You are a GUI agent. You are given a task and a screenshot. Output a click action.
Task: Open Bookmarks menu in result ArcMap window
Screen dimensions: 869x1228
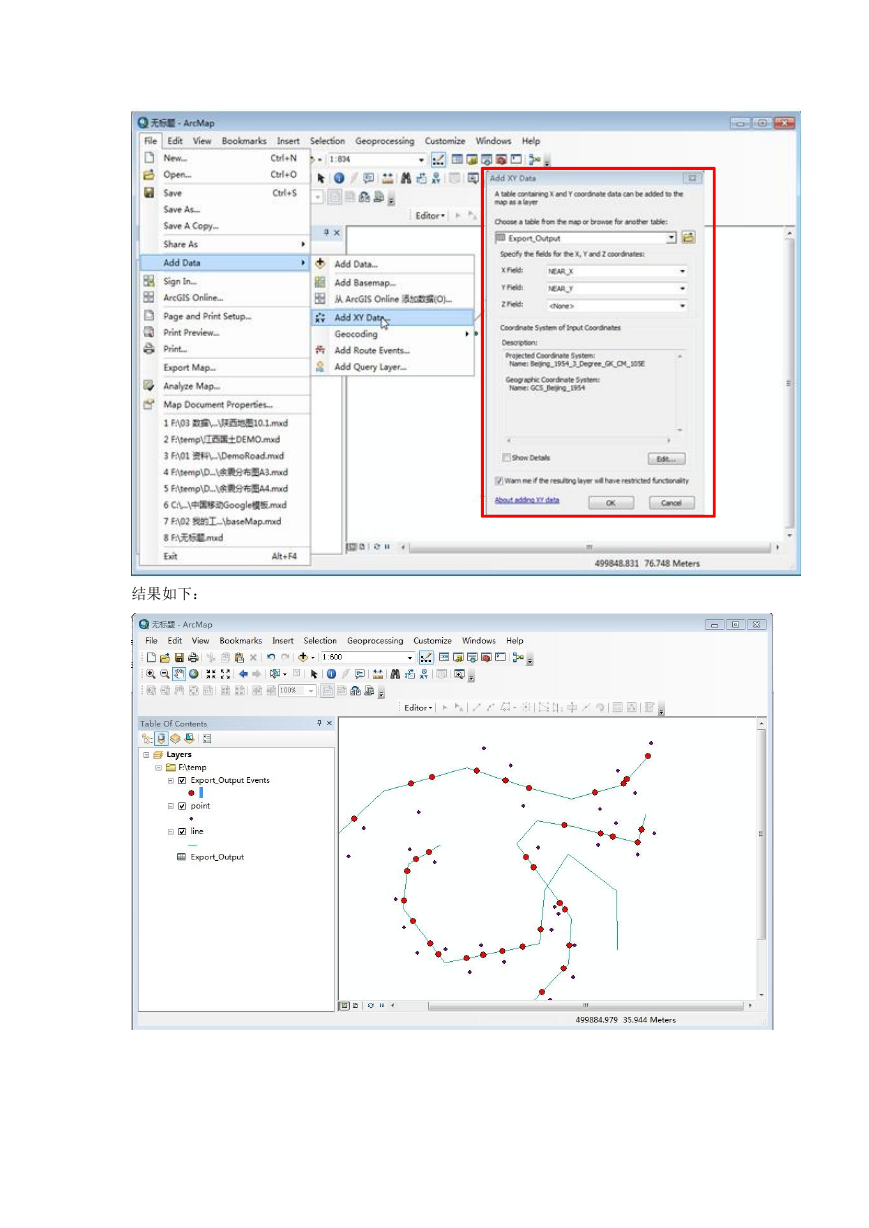pos(240,640)
